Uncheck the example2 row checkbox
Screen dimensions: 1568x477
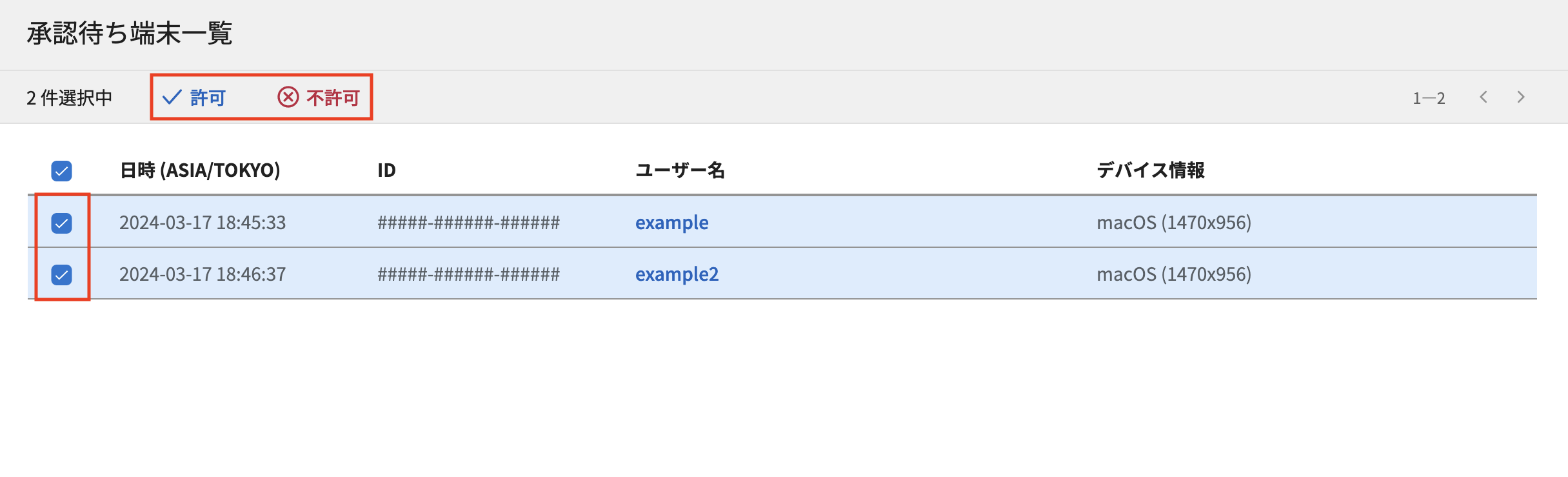[x=62, y=275]
